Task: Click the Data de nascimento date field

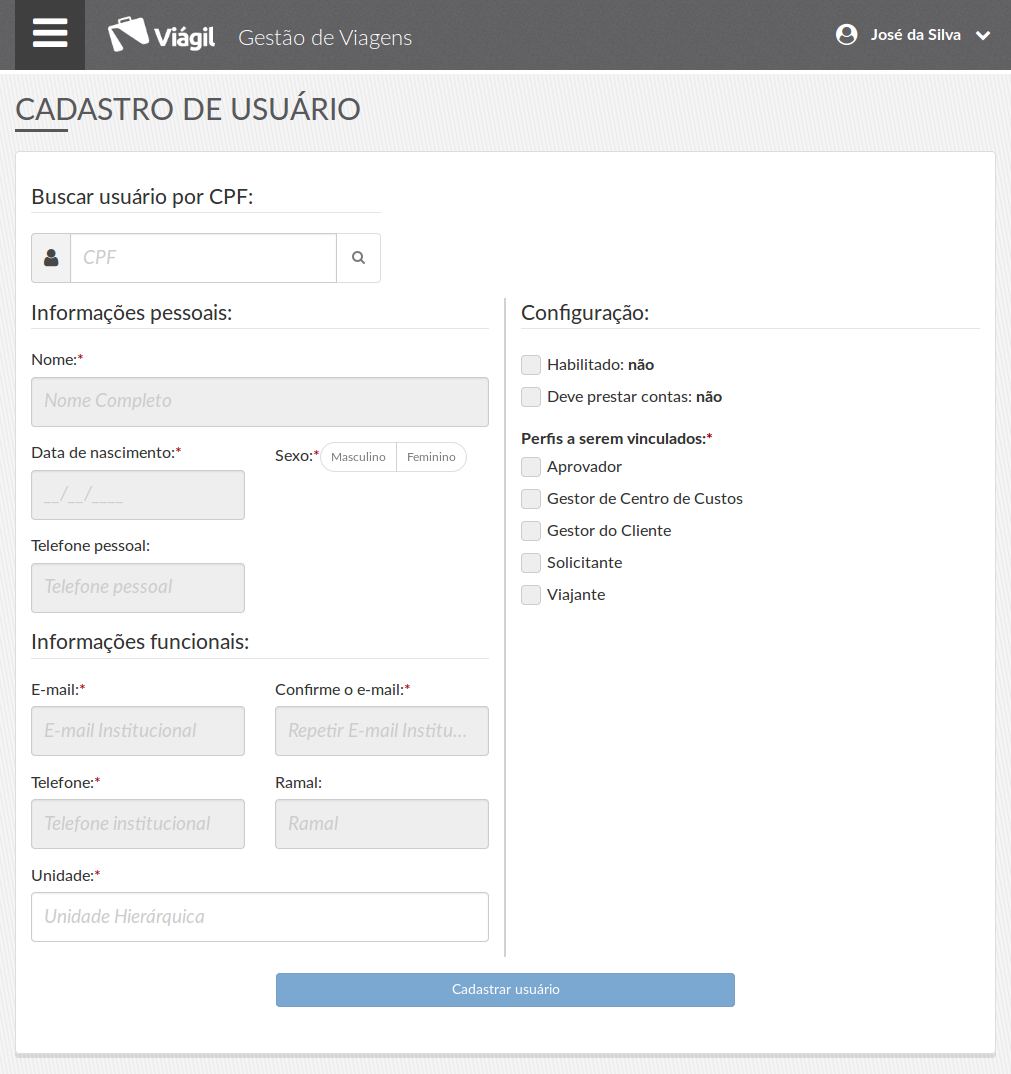Action: pyautogui.click(x=138, y=495)
